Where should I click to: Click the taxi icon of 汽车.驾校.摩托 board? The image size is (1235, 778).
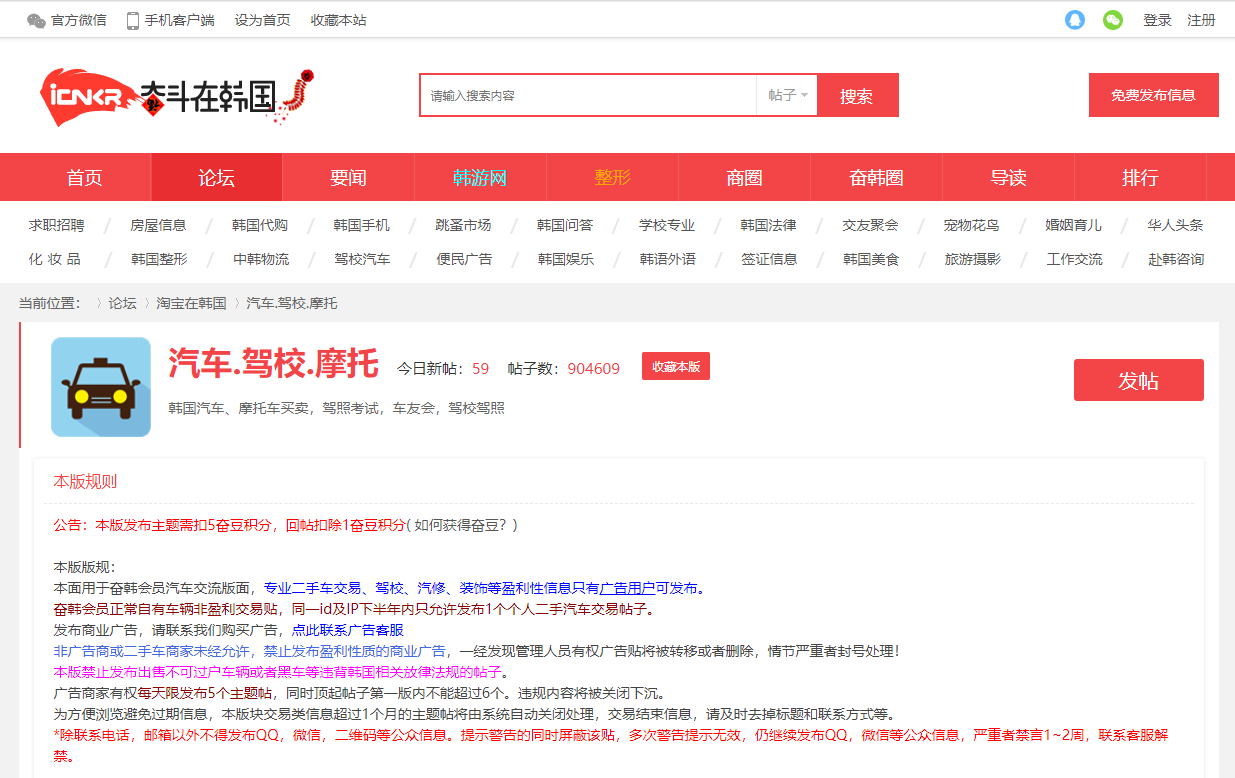[100, 387]
